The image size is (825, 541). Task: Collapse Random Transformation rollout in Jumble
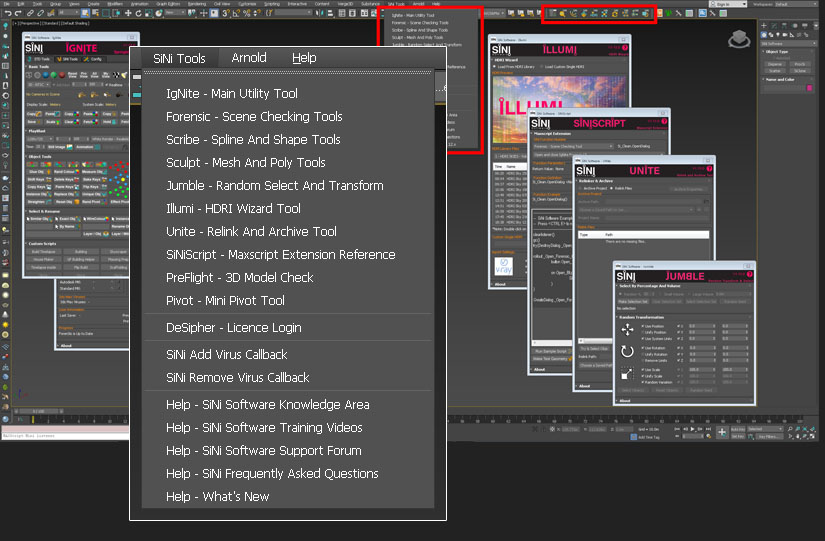tap(641, 317)
